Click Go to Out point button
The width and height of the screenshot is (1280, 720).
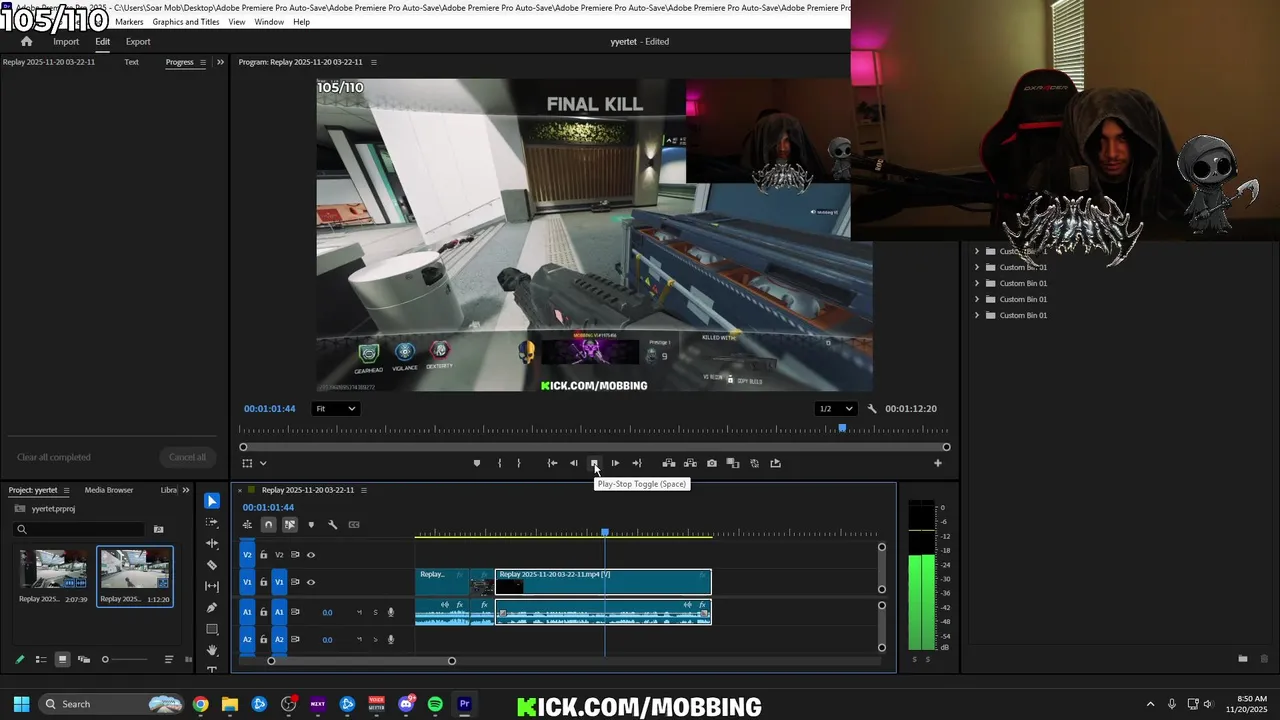636,463
